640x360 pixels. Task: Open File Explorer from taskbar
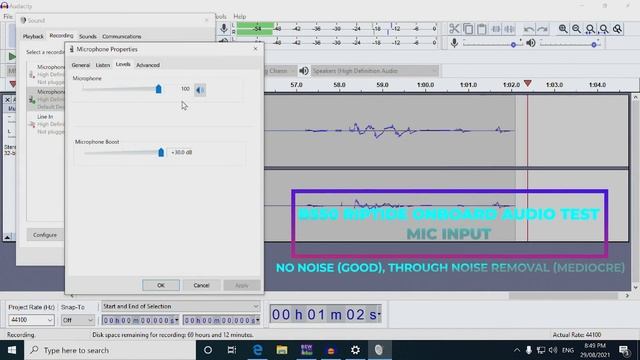click(x=282, y=350)
